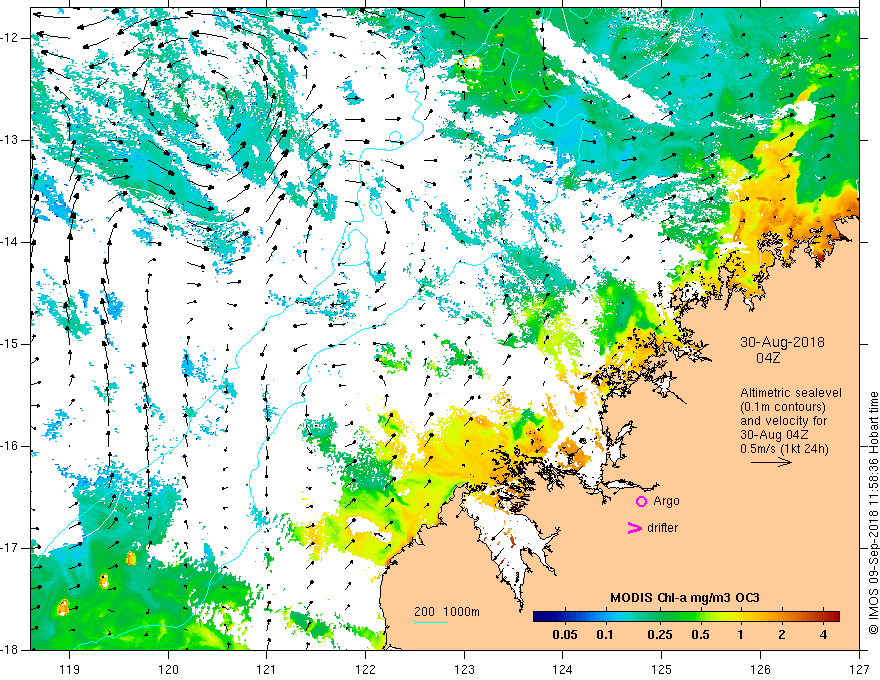Image resolution: width=880 pixels, height=680 pixels.
Task: Click the longitude axis label '125'
Action: pos(662,669)
